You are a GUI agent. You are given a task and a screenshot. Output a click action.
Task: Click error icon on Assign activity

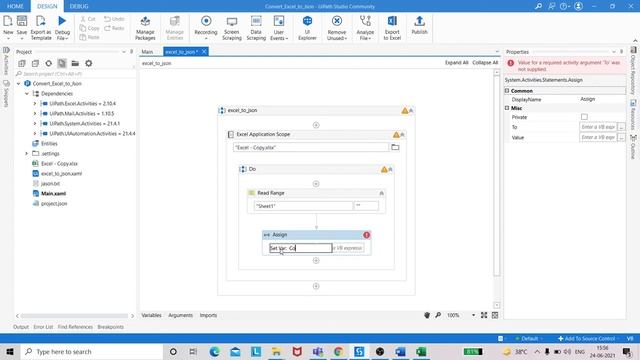point(367,235)
